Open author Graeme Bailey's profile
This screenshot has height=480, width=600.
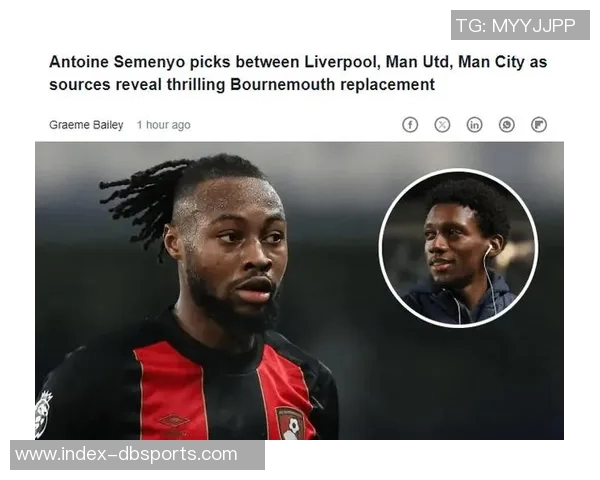point(86,125)
